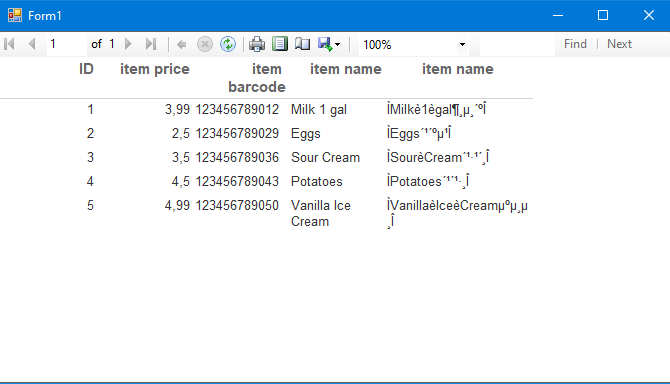Click barcode 123456789036 cell
Viewport: 670px width, 384px height.
click(x=237, y=157)
